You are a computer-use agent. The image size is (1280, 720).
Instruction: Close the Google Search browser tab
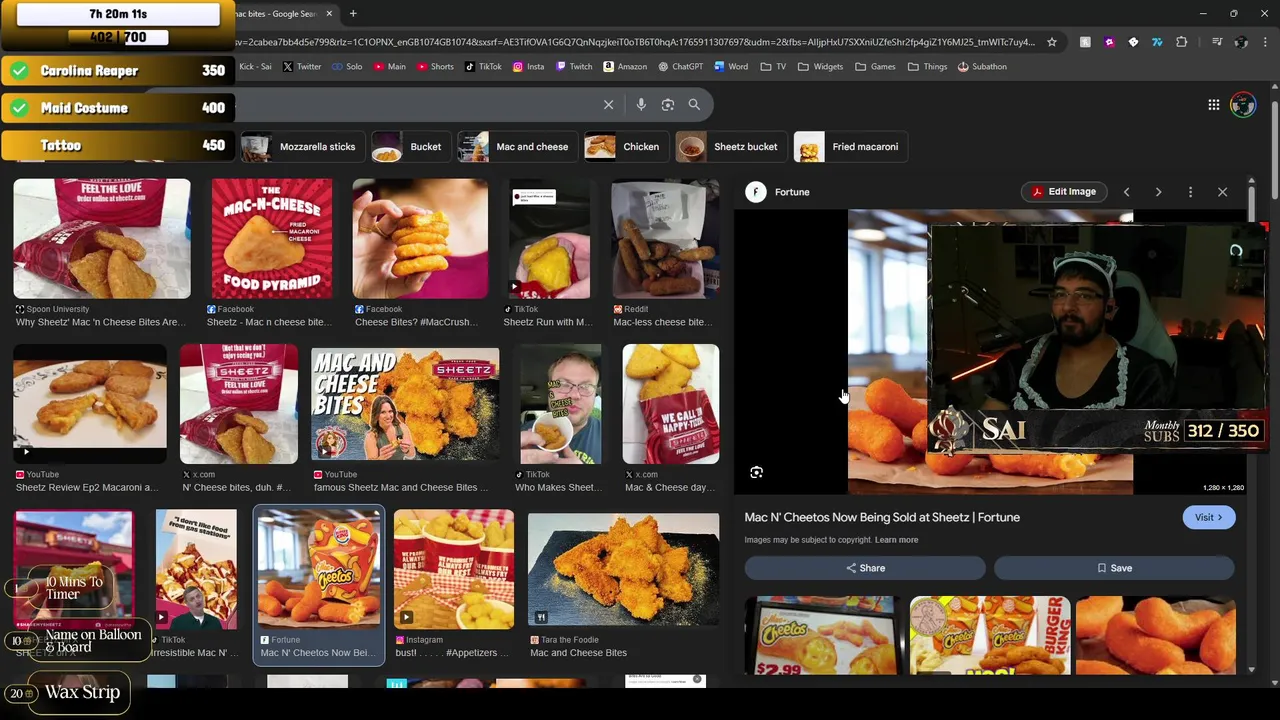click(329, 14)
